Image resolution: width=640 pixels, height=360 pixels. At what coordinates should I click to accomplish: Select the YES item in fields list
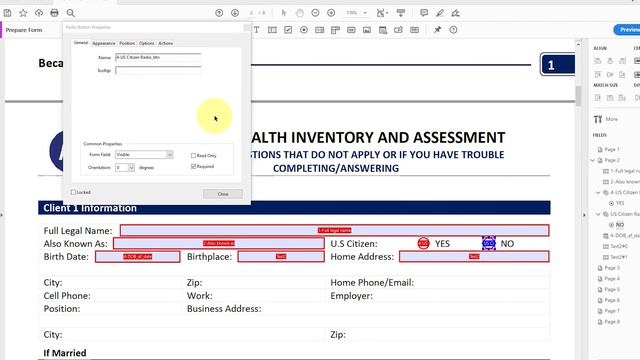pos(617,203)
